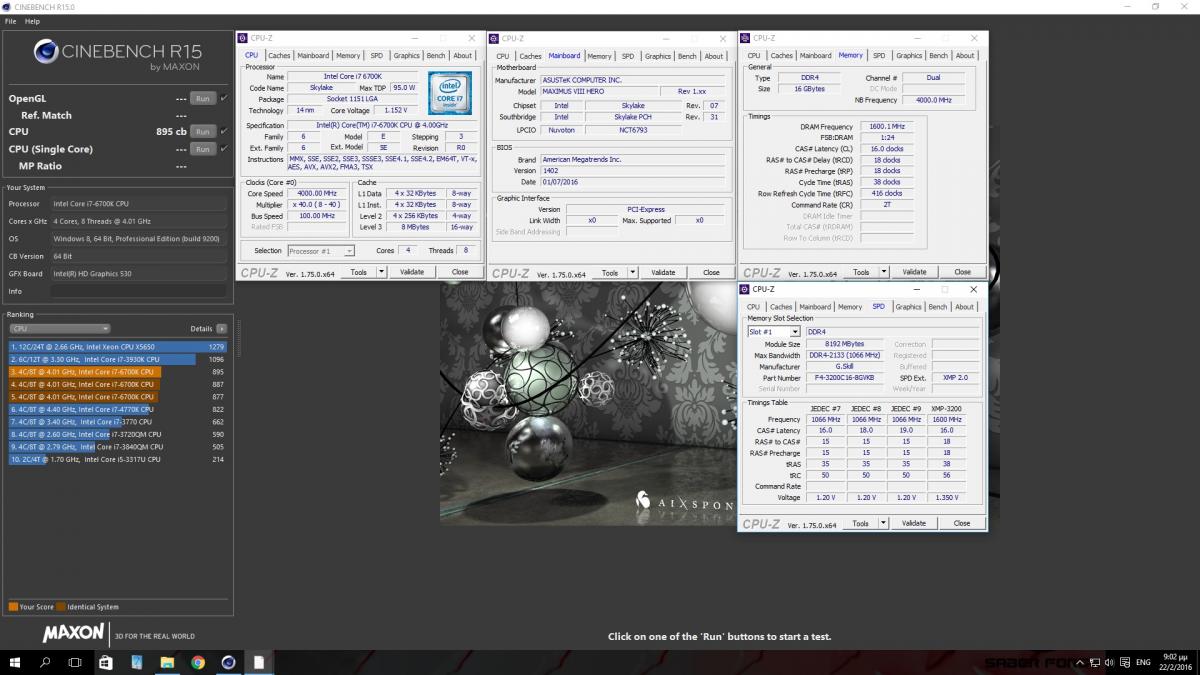Screen dimensions: 1200x675
Task: Select SPD tab in Memory CPU-Z window
Action: [878, 56]
